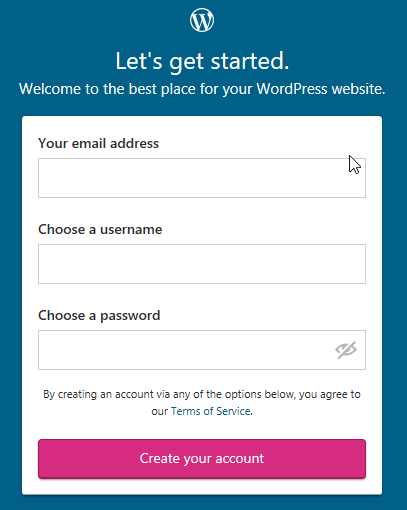Select the white W logo icon
Image resolution: width=407 pixels, height=510 pixels.
202,20
